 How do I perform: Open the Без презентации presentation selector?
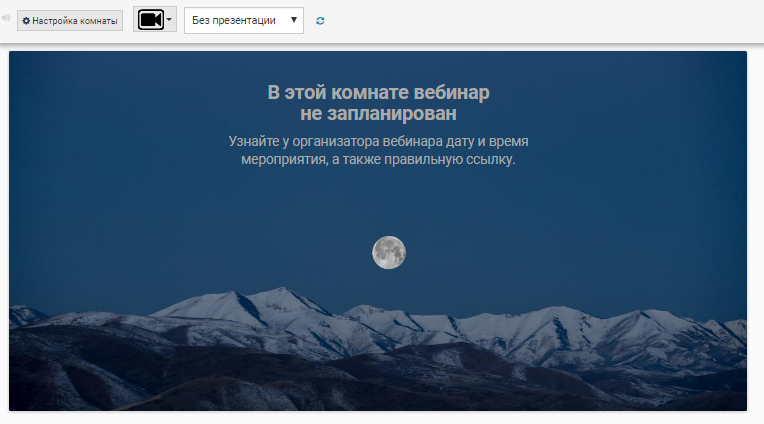(235, 20)
